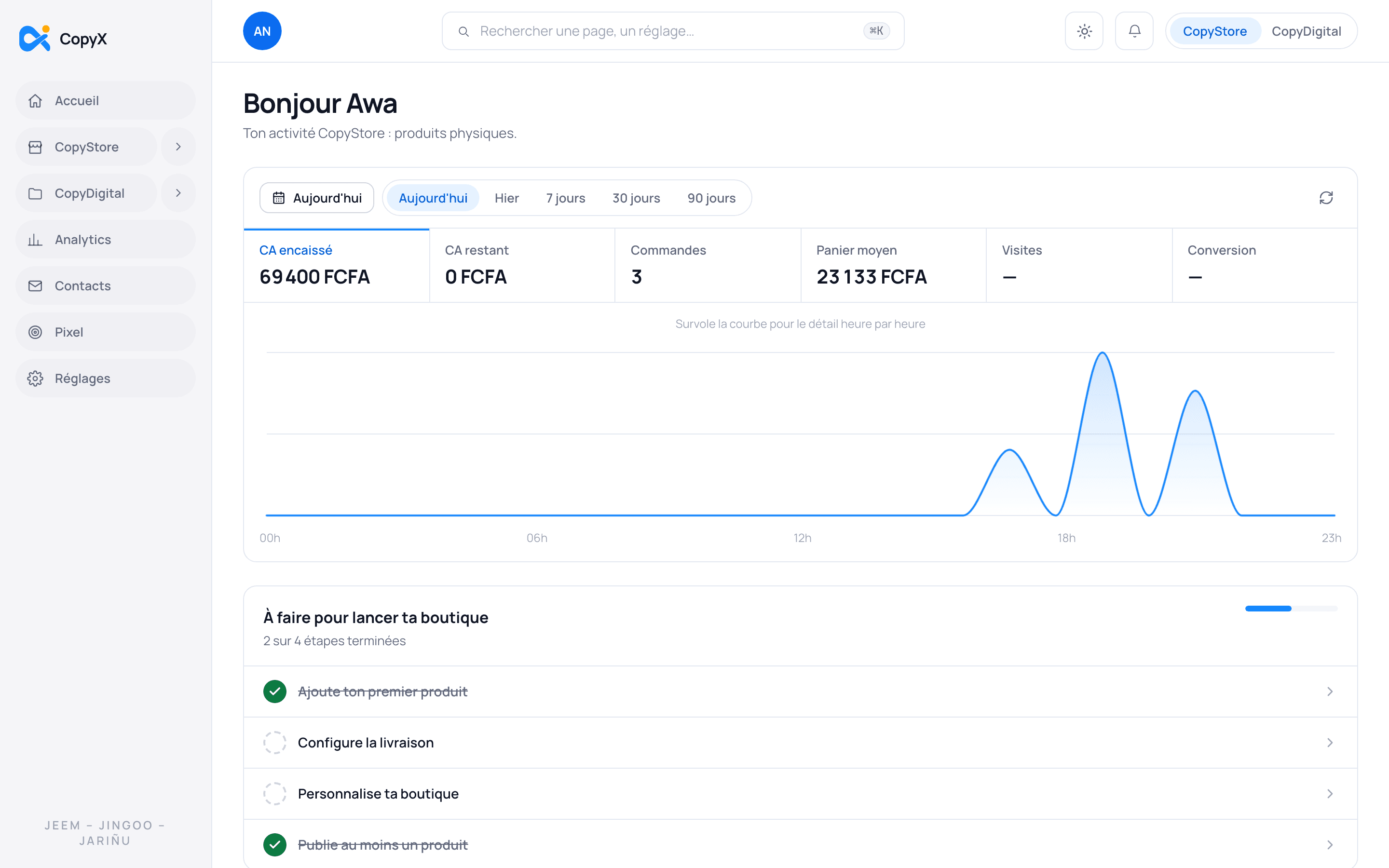Click the CopyX logo icon
The image size is (1389, 868).
[34, 39]
